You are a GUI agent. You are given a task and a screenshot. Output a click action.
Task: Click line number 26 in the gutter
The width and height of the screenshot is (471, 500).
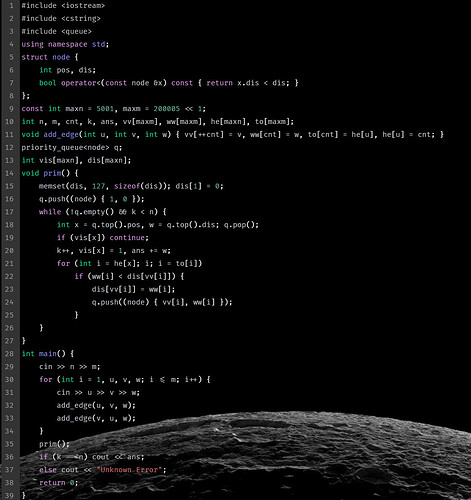(9, 328)
